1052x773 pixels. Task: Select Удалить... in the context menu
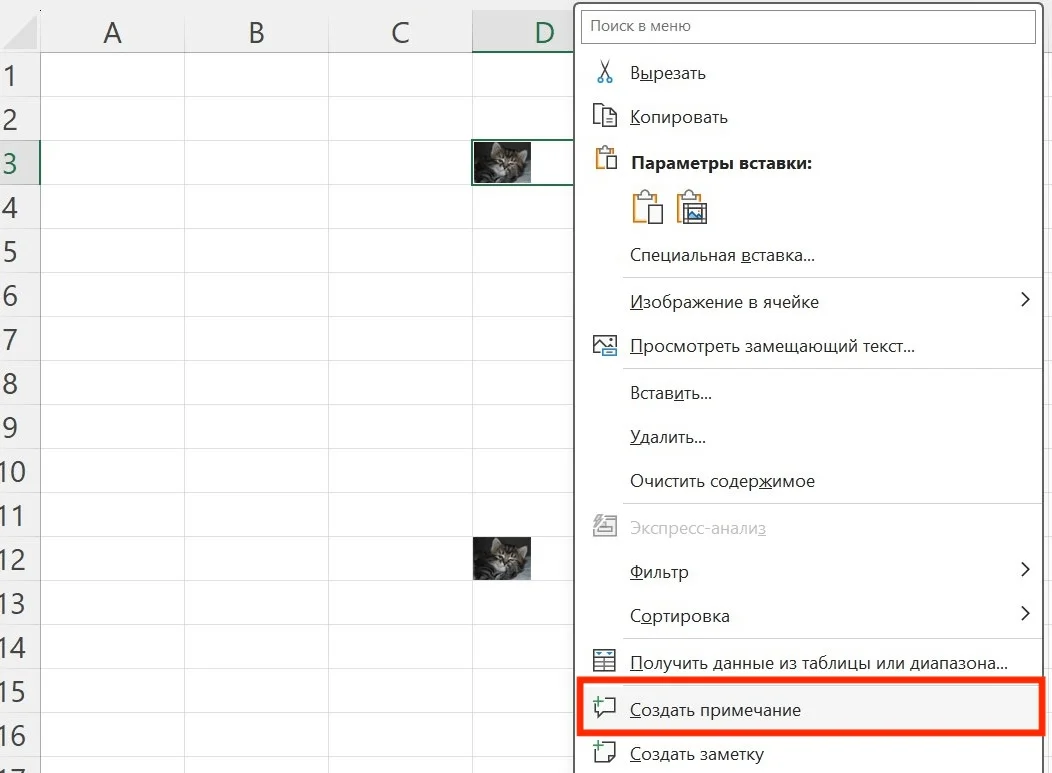[x=668, y=437]
